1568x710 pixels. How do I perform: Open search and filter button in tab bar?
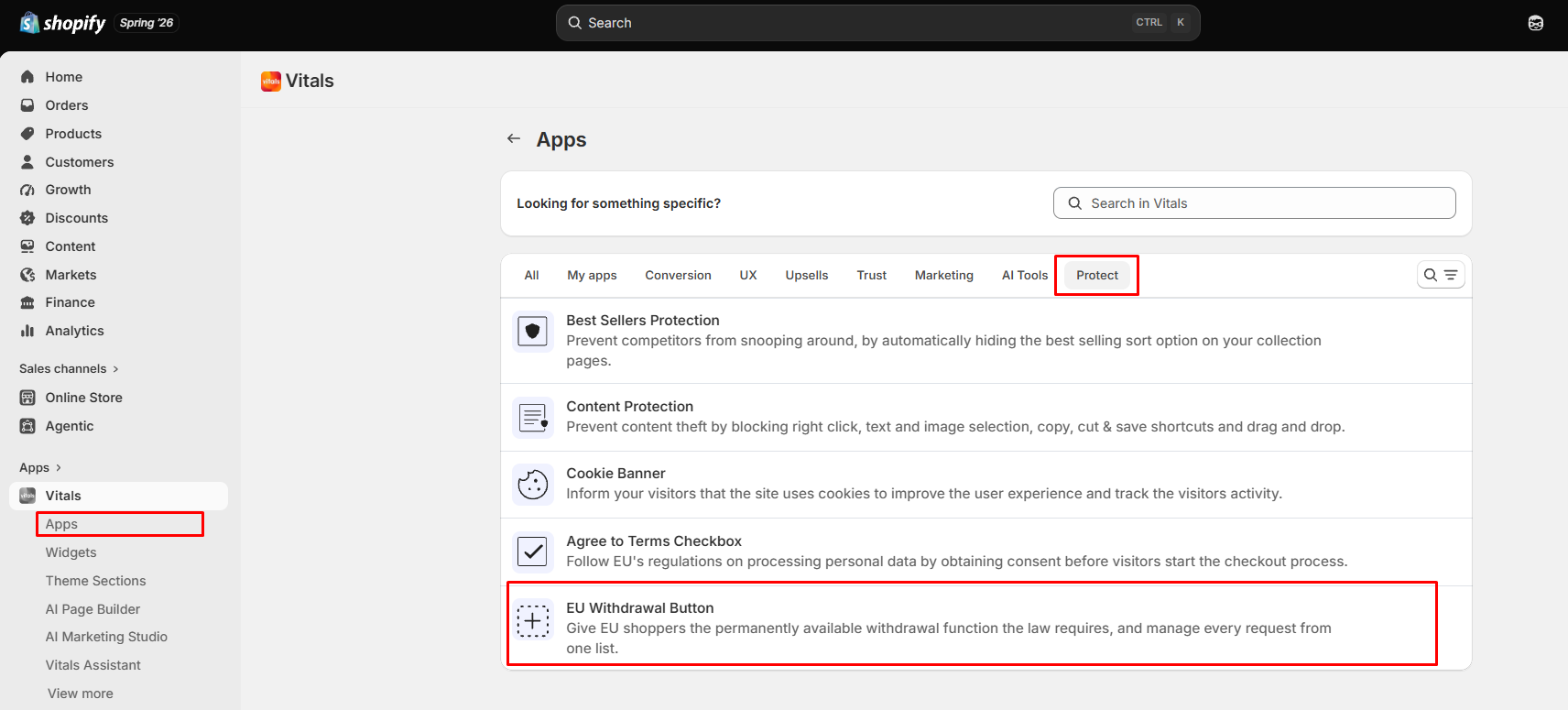tap(1441, 275)
